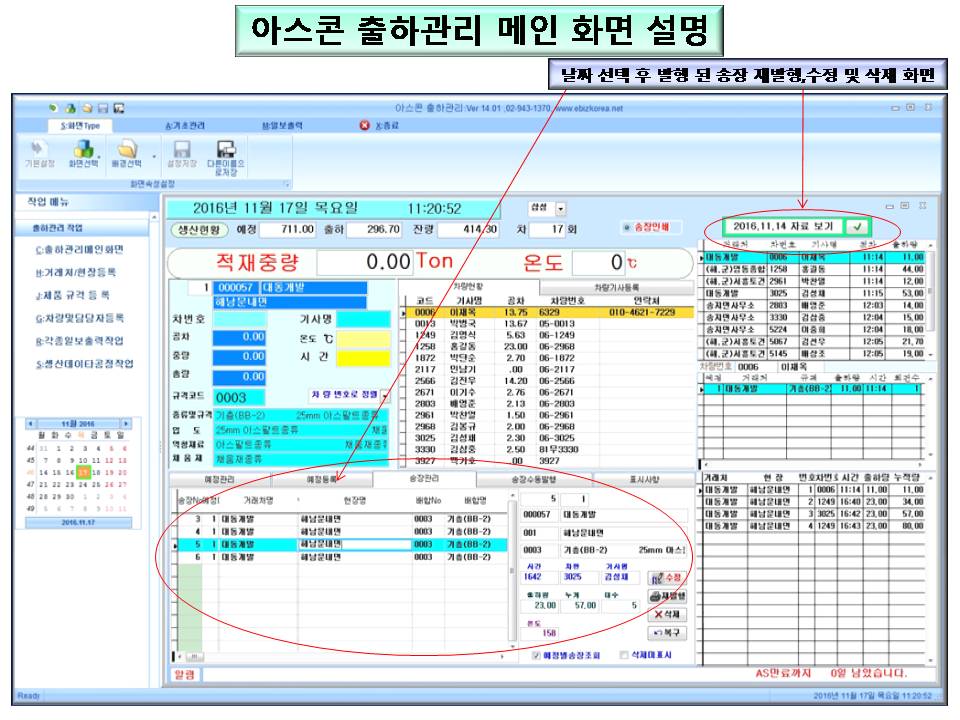Click the 수정 edit button
Image resolution: width=960 pixels, height=720 pixels.
[667, 578]
